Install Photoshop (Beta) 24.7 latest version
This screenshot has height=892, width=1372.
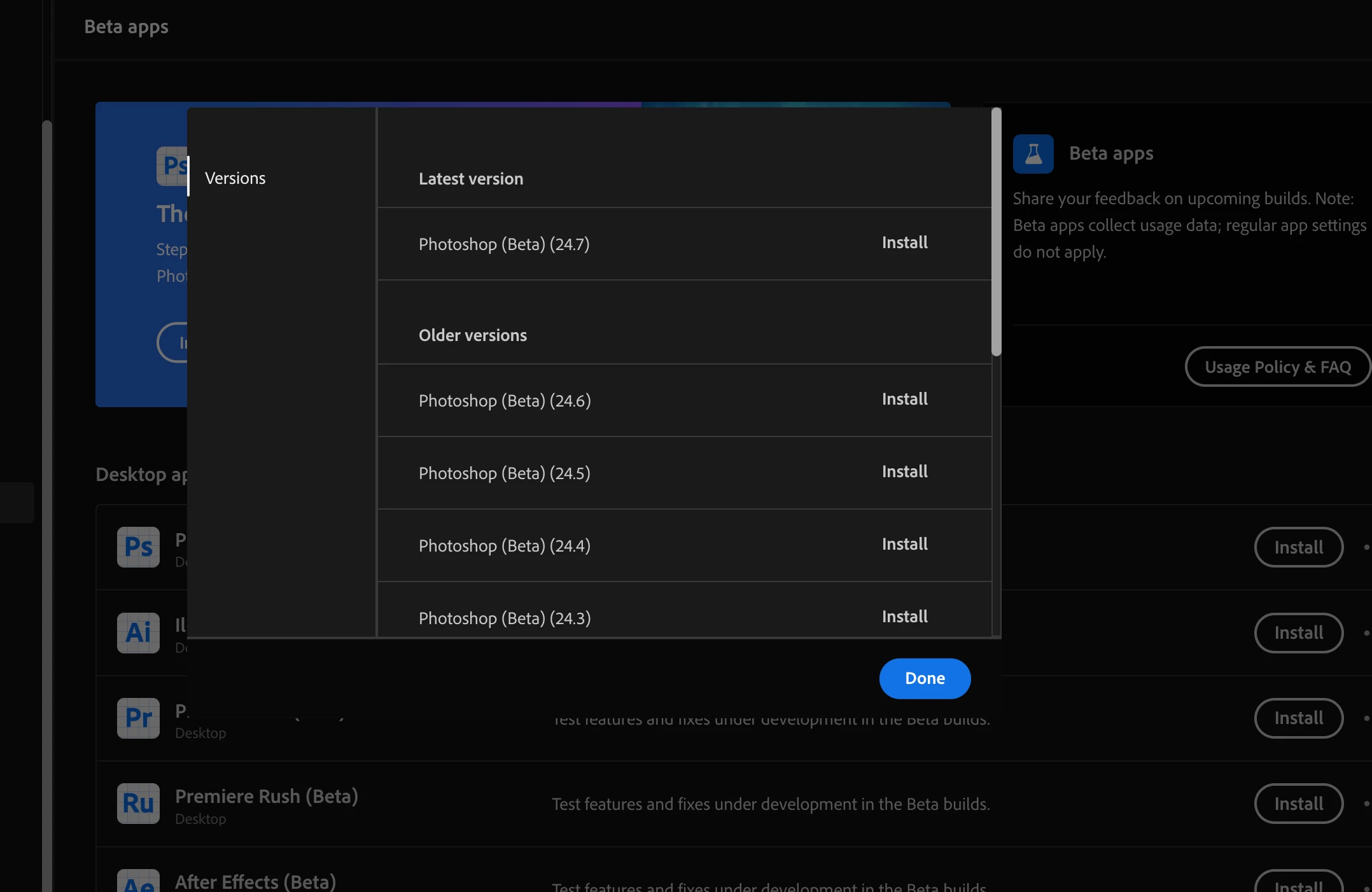point(904,242)
